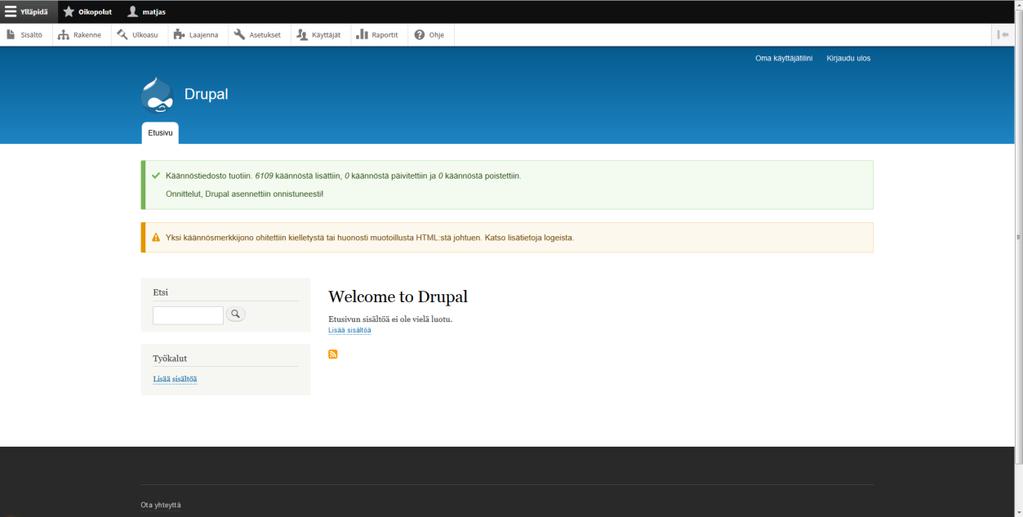Click the green checkmark status icon

point(155,176)
